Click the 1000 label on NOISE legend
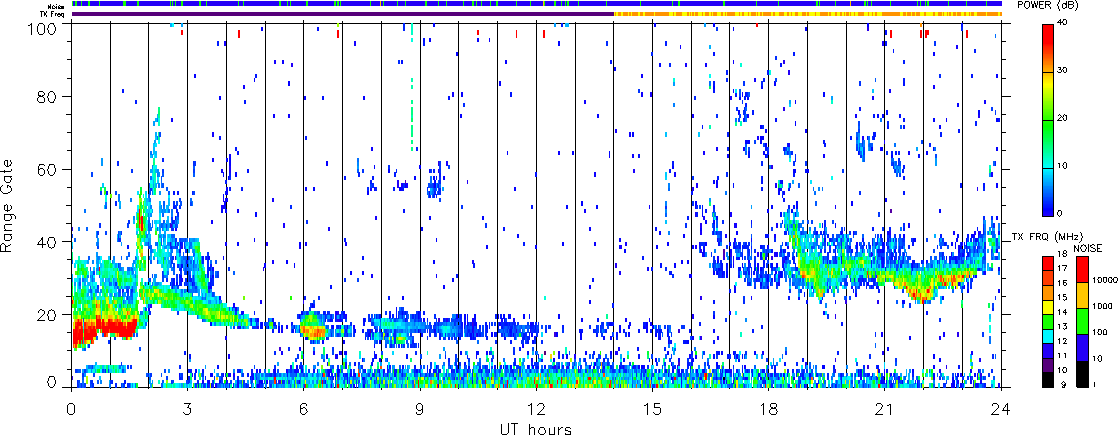This screenshot has height=435, width=1118. 1102,306
